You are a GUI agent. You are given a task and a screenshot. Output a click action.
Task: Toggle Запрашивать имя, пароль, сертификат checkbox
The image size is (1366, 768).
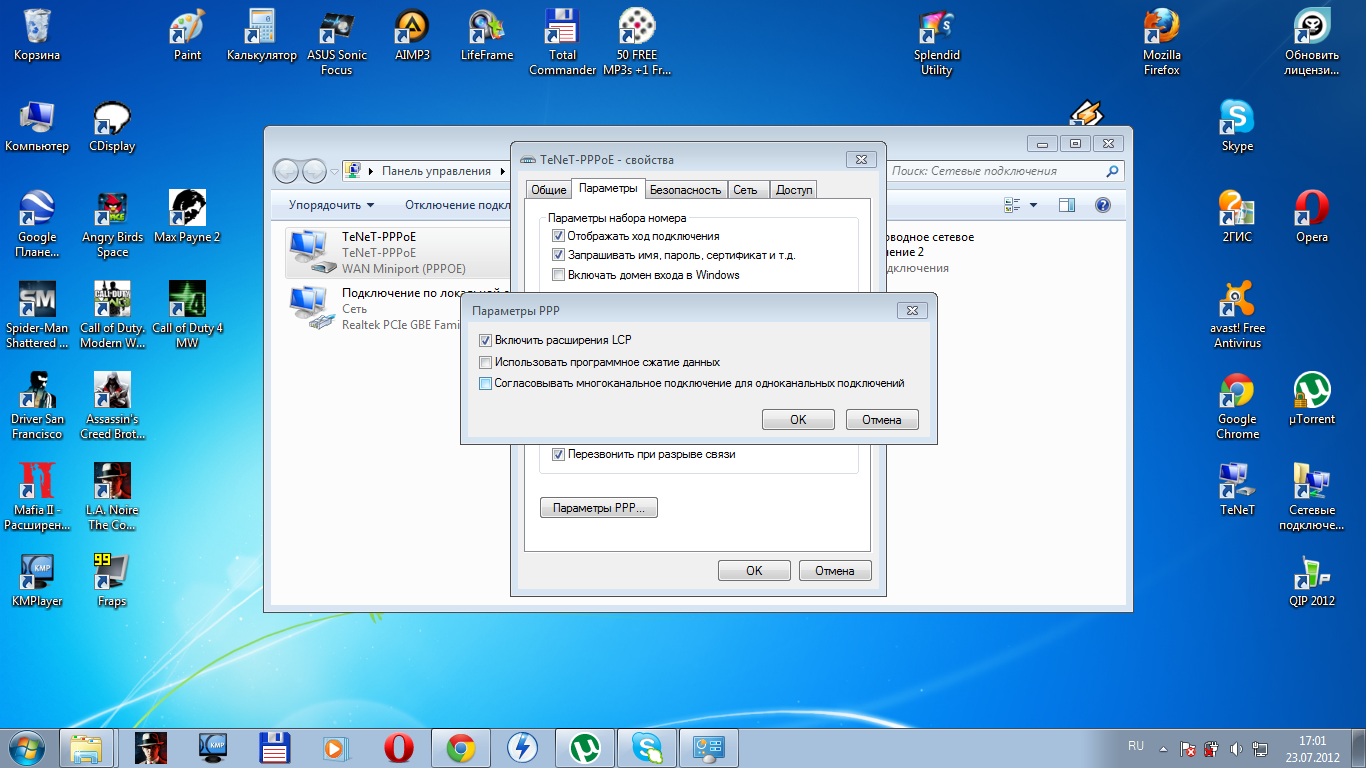558,255
